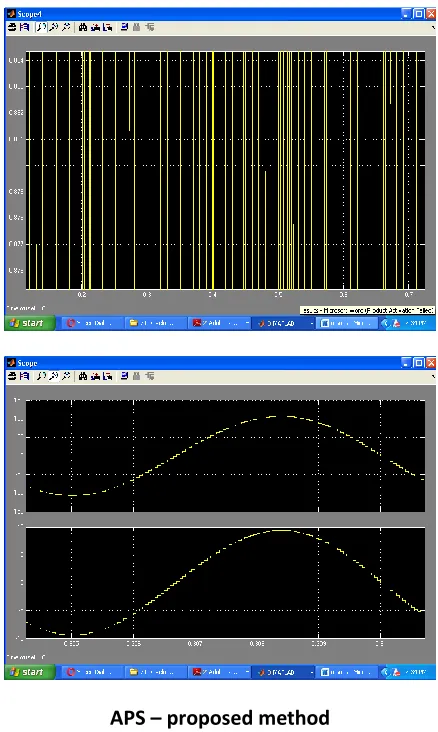Screen dimensions: 438x732
Task: Open PDF taskbar item below Scope1 window
Action: (x=219, y=323)
